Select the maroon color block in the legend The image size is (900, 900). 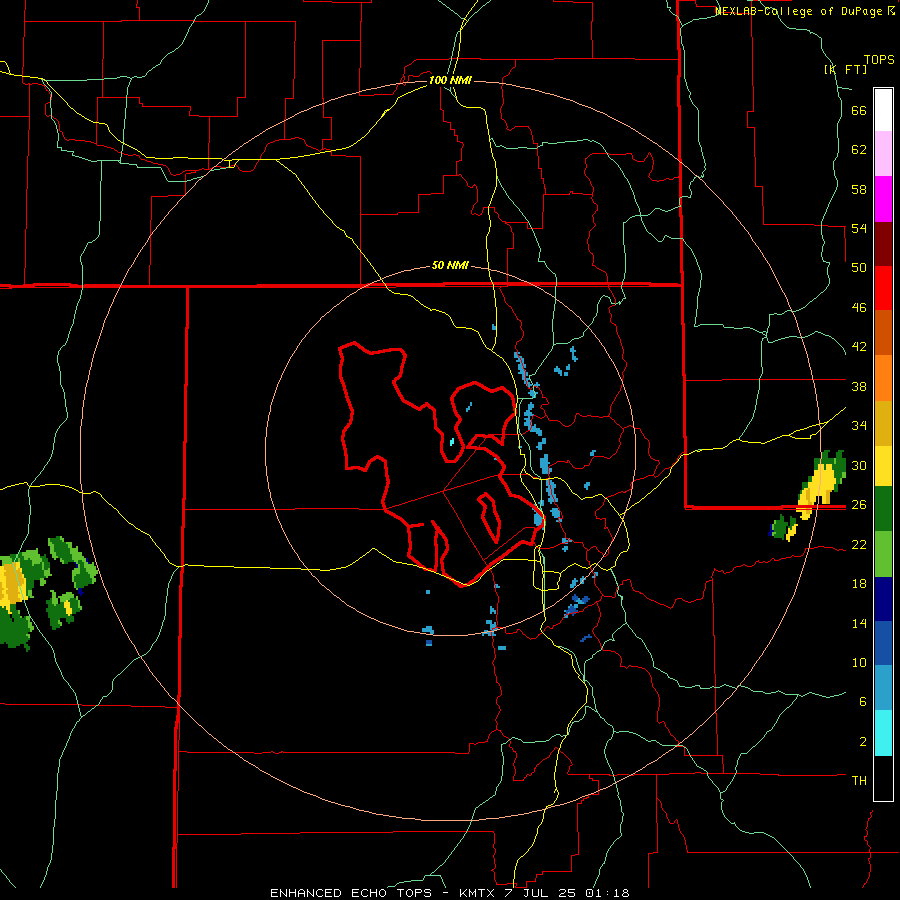[x=883, y=244]
